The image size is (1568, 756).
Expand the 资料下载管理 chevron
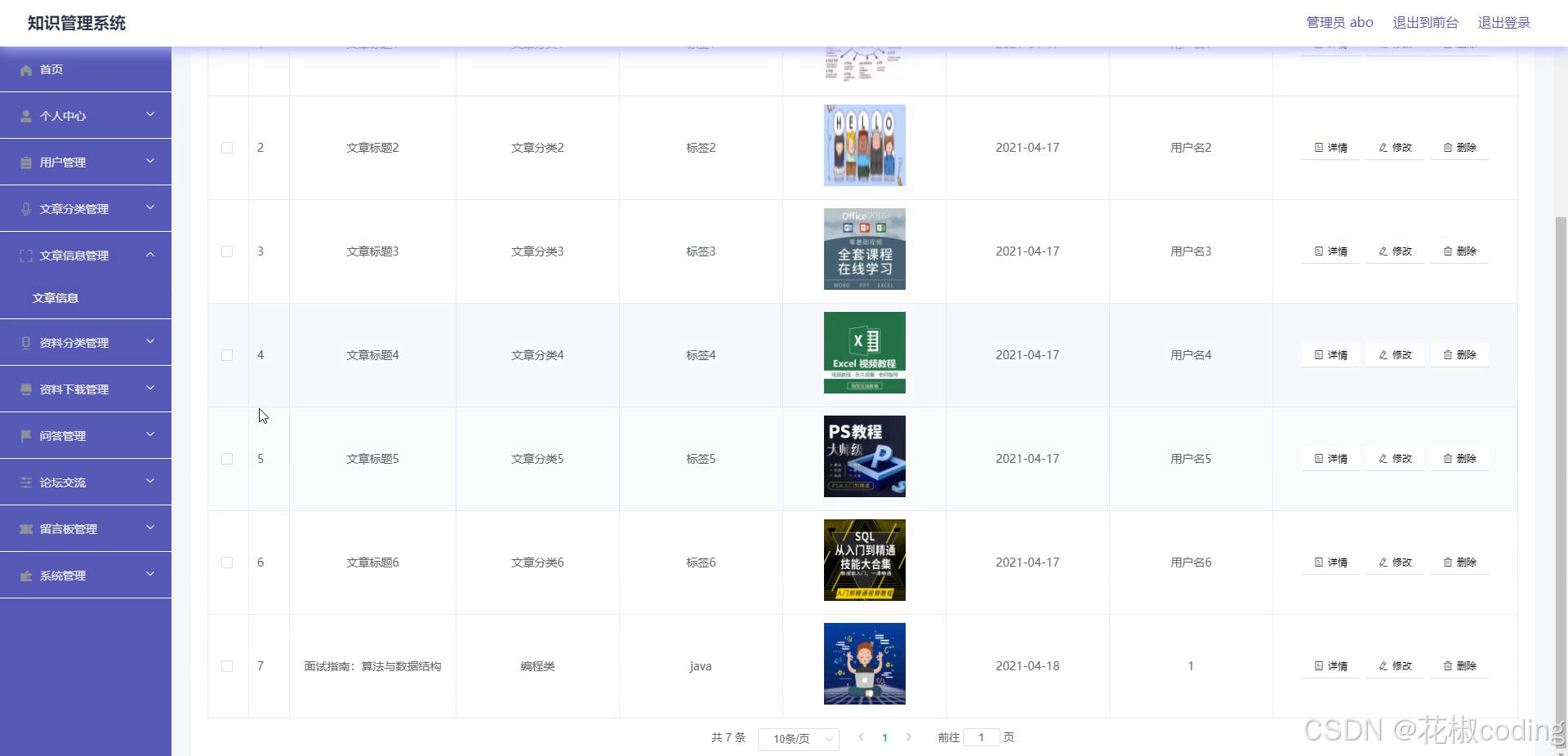click(x=150, y=389)
